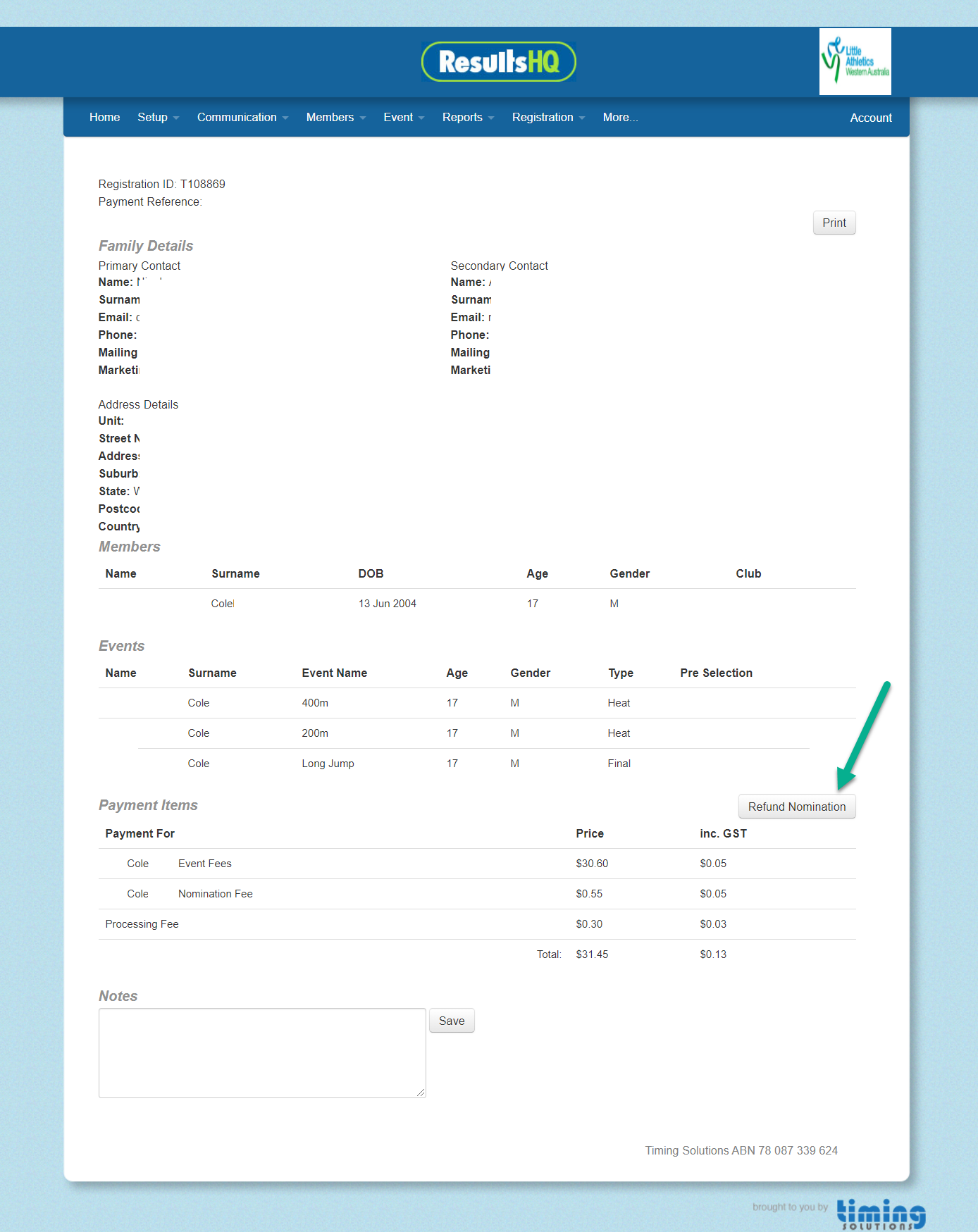Click the Pre Selection column header
This screenshot has height=1232, width=978.
[x=716, y=673]
